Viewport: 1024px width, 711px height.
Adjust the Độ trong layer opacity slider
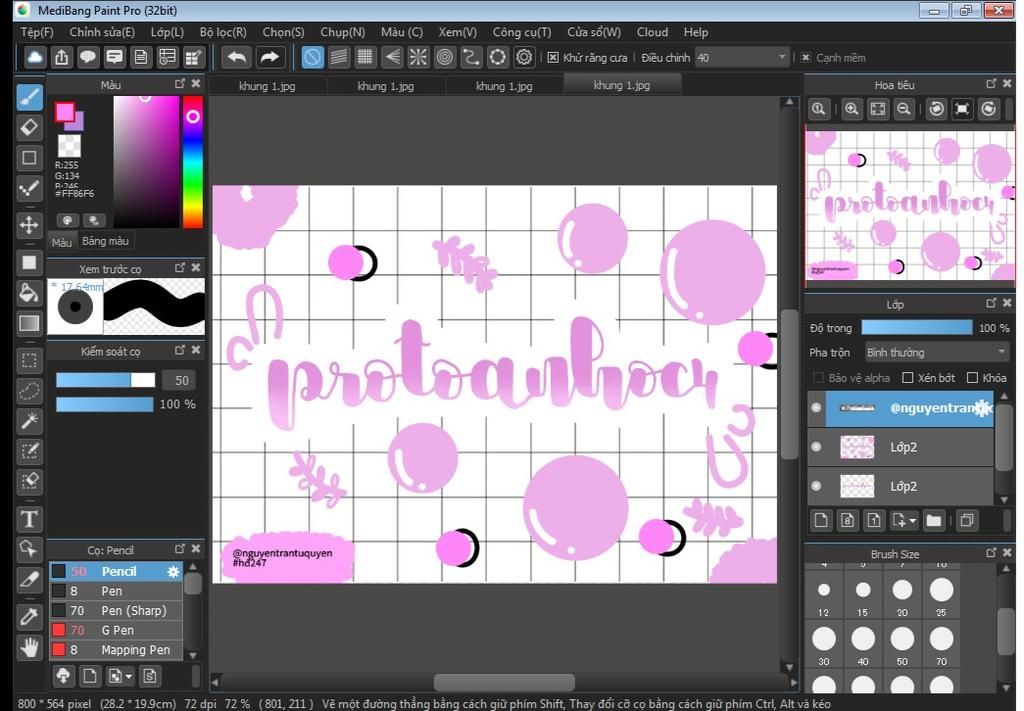[917, 328]
